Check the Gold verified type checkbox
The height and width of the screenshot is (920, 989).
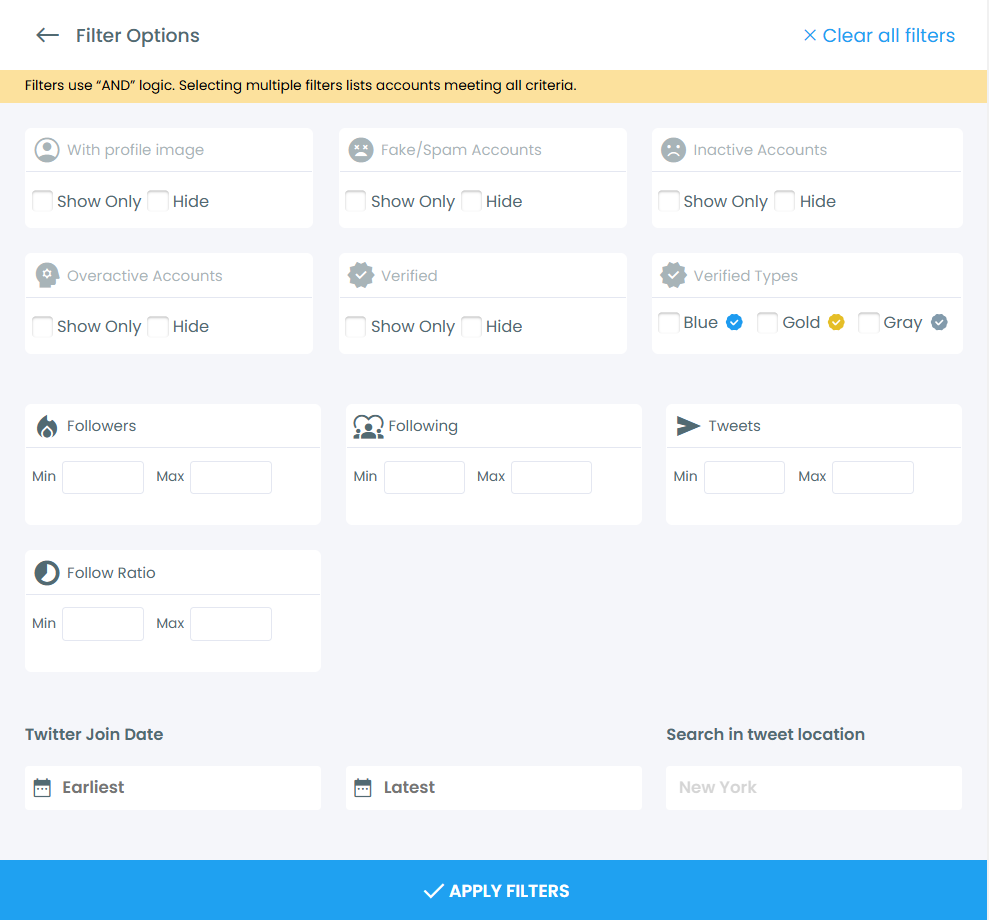pos(766,322)
